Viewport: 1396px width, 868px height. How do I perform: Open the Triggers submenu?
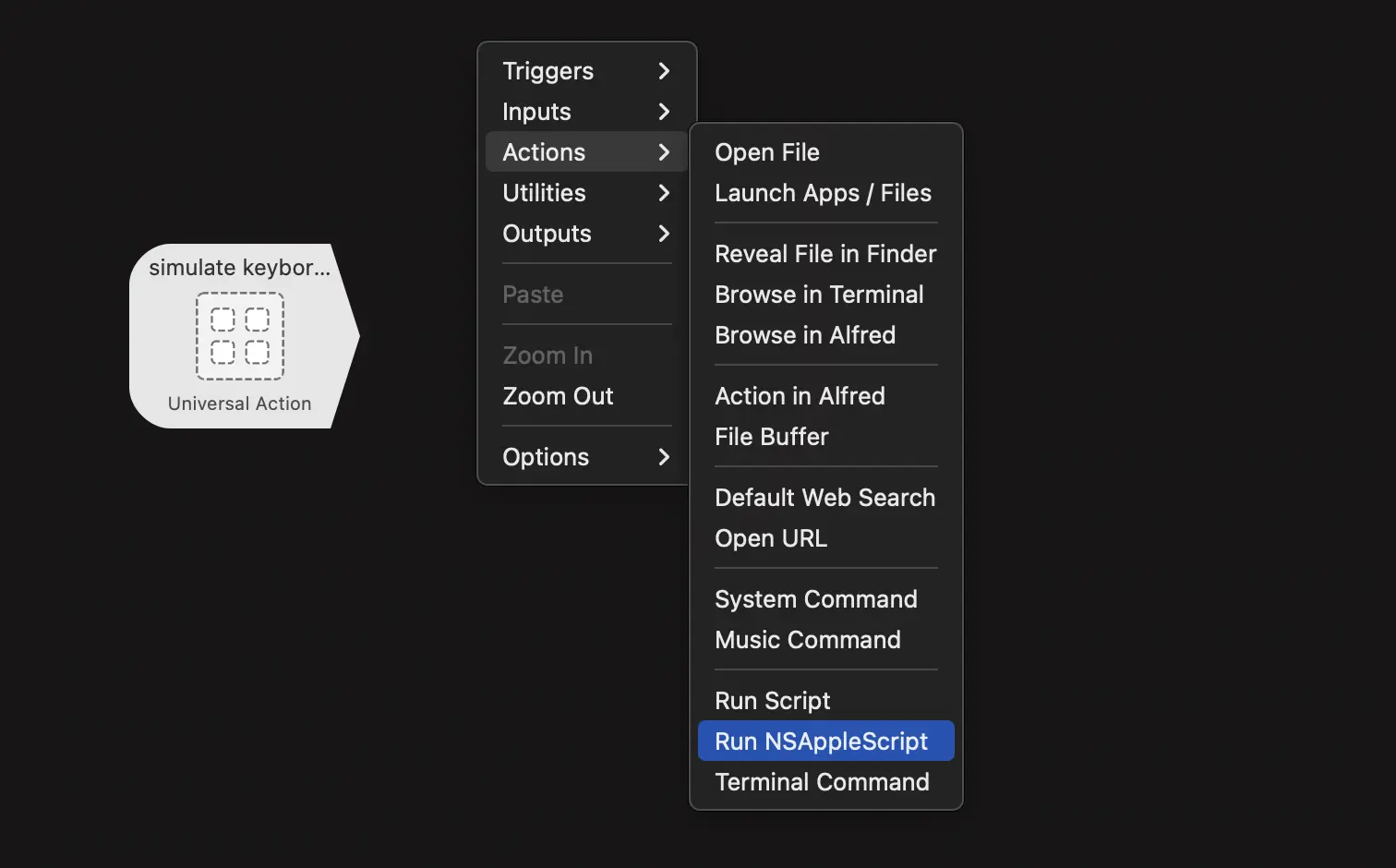click(586, 71)
